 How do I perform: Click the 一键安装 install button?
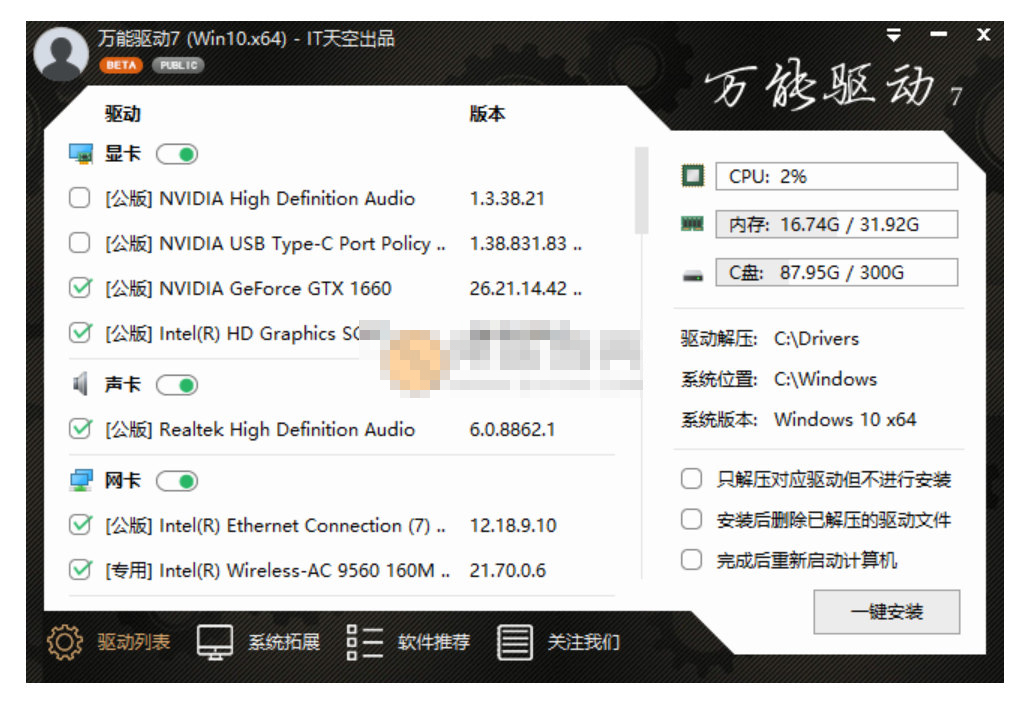coord(885,614)
